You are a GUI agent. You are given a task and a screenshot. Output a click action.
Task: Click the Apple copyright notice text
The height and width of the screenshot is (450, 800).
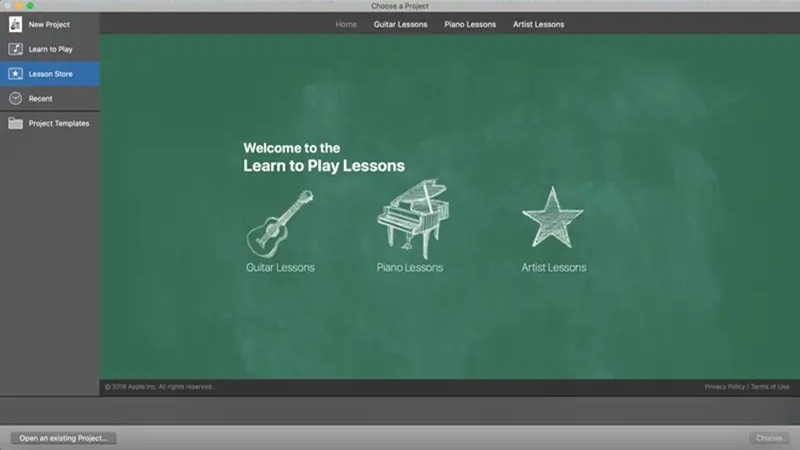[x=159, y=387]
